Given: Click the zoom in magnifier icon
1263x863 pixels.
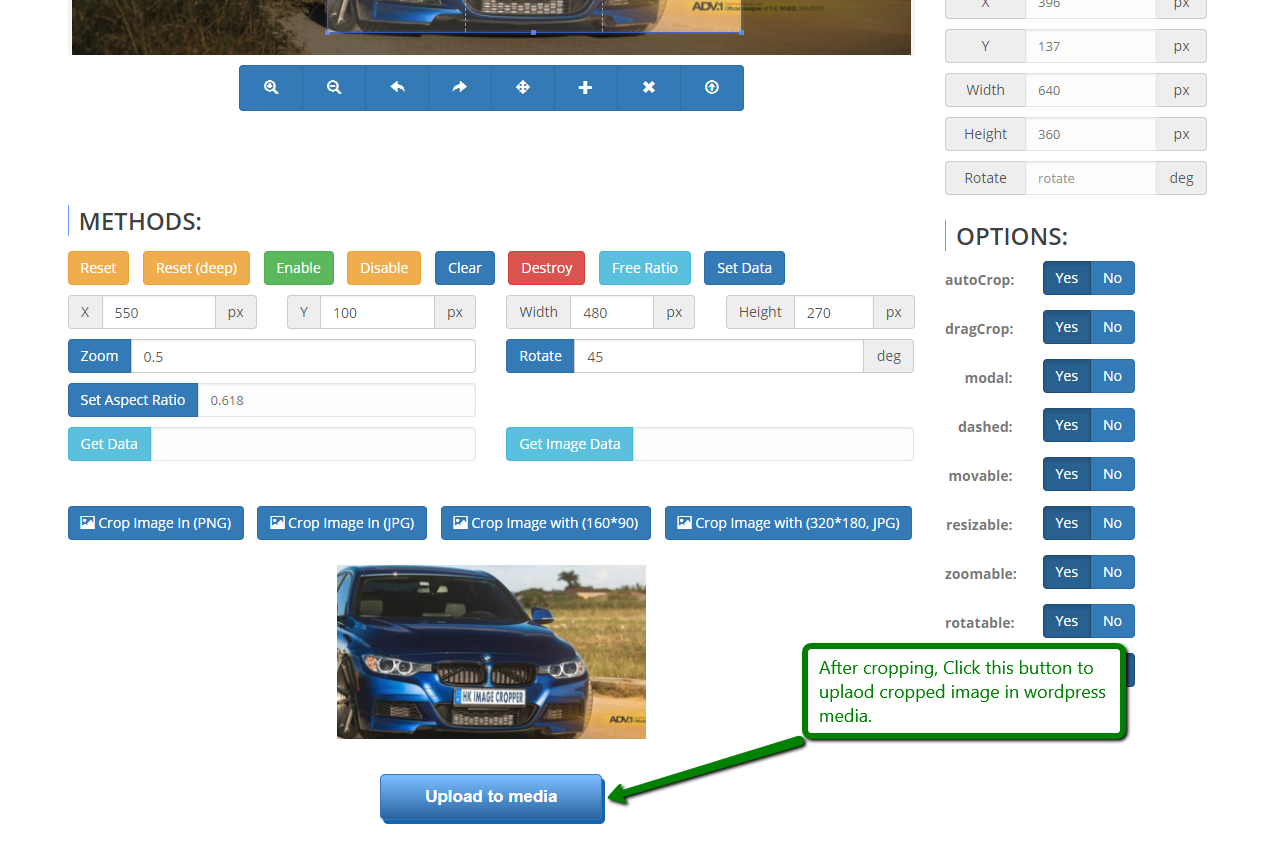Looking at the screenshot, I should (x=271, y=88).
